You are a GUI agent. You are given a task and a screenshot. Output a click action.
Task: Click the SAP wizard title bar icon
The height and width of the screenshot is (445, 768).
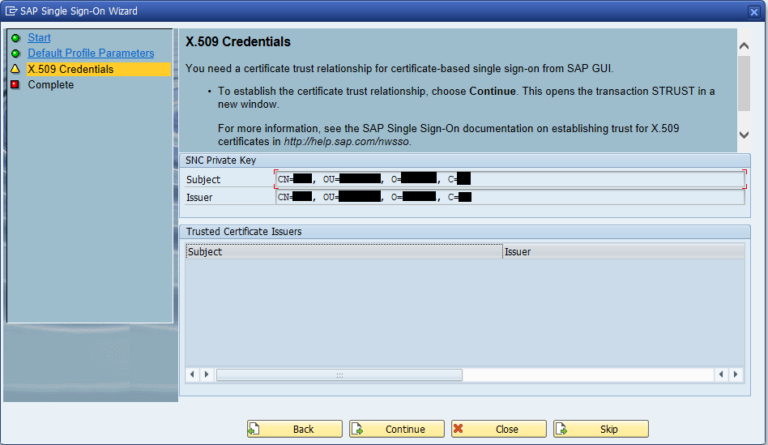(x=11, y=11)
